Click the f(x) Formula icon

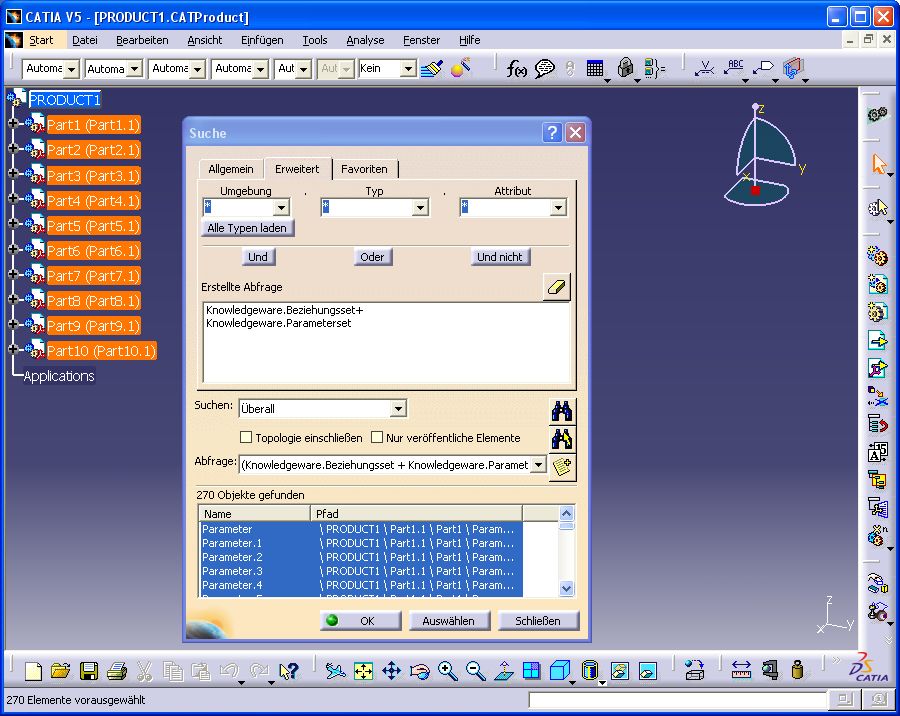516,69
